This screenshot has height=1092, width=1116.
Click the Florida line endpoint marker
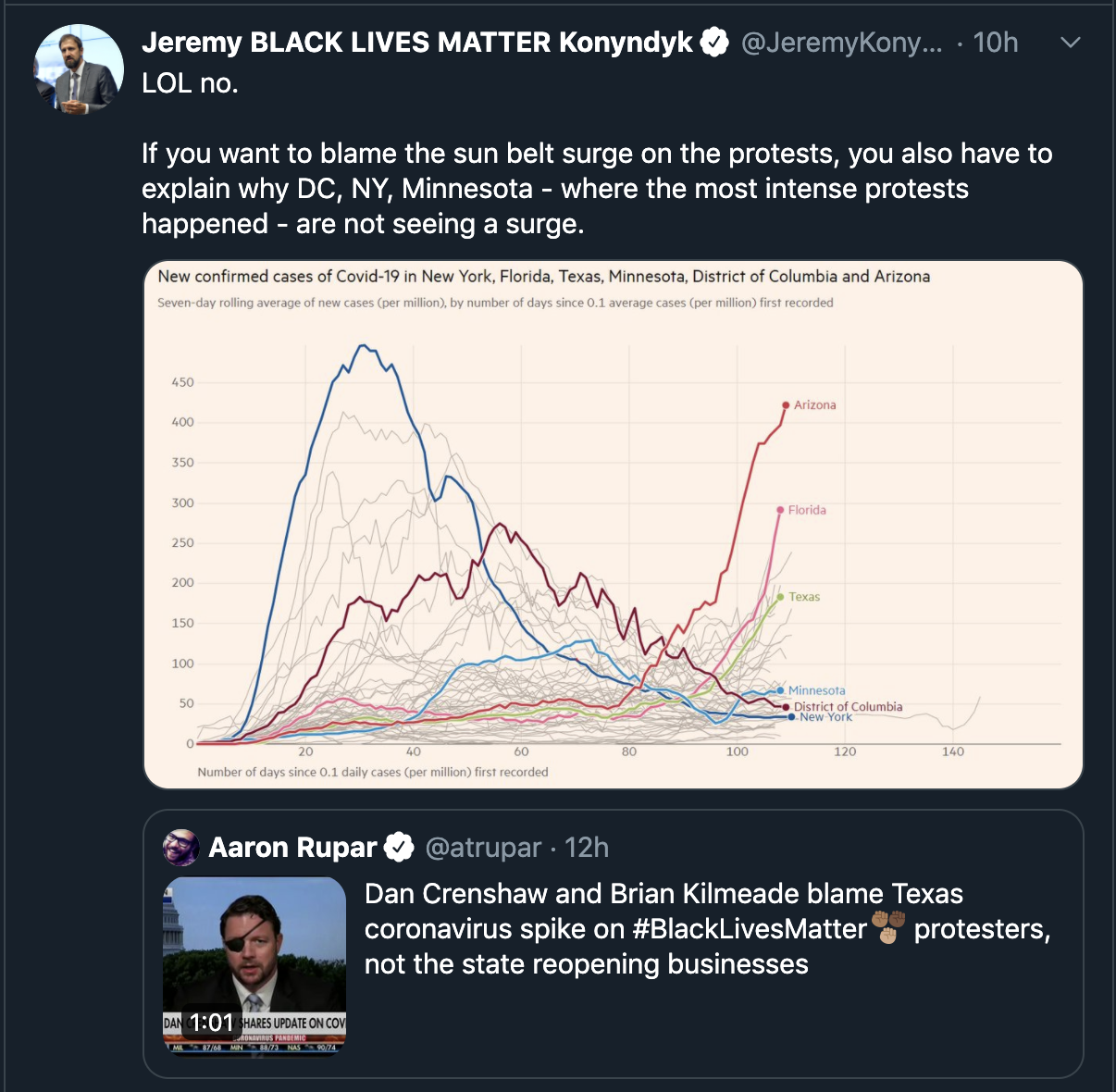(780, 510)
